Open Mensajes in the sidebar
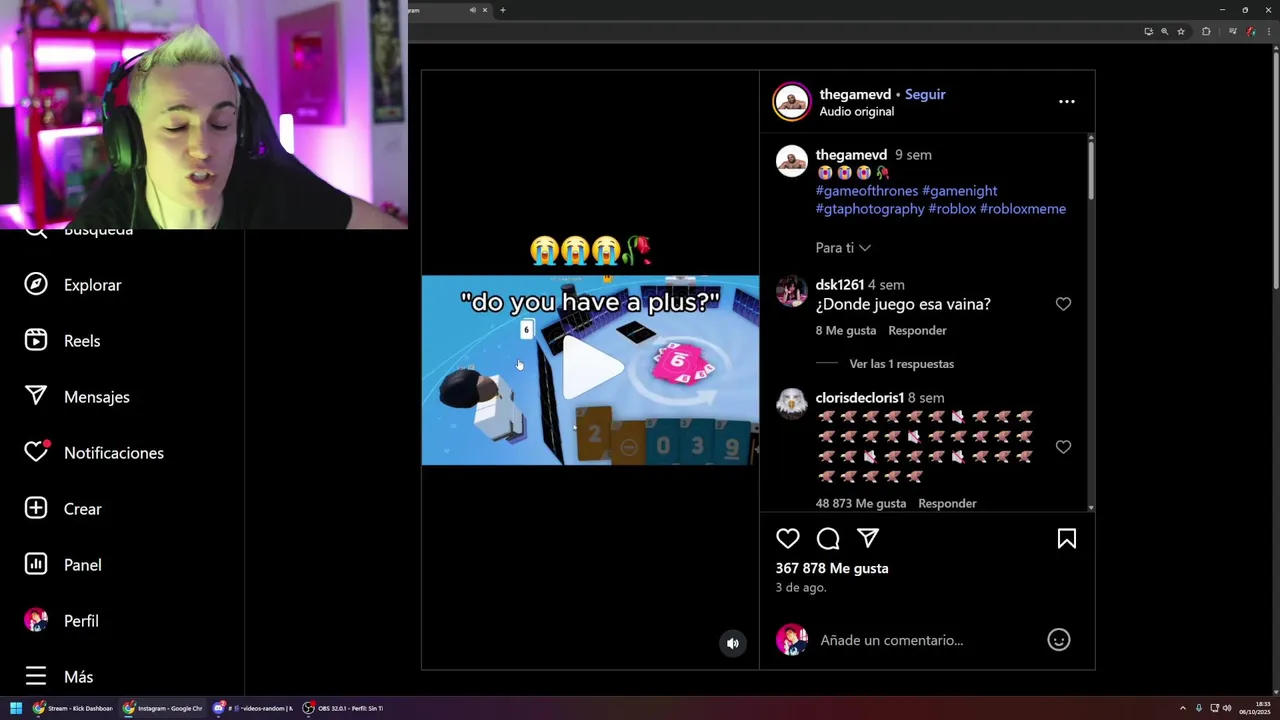This screenshot has width=1280, height=720. click(77, 397)
